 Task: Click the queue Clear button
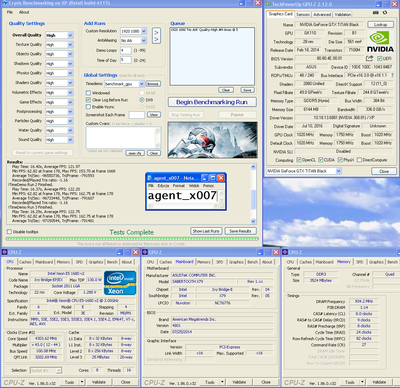pyautogui.click(x=226, y=90)
